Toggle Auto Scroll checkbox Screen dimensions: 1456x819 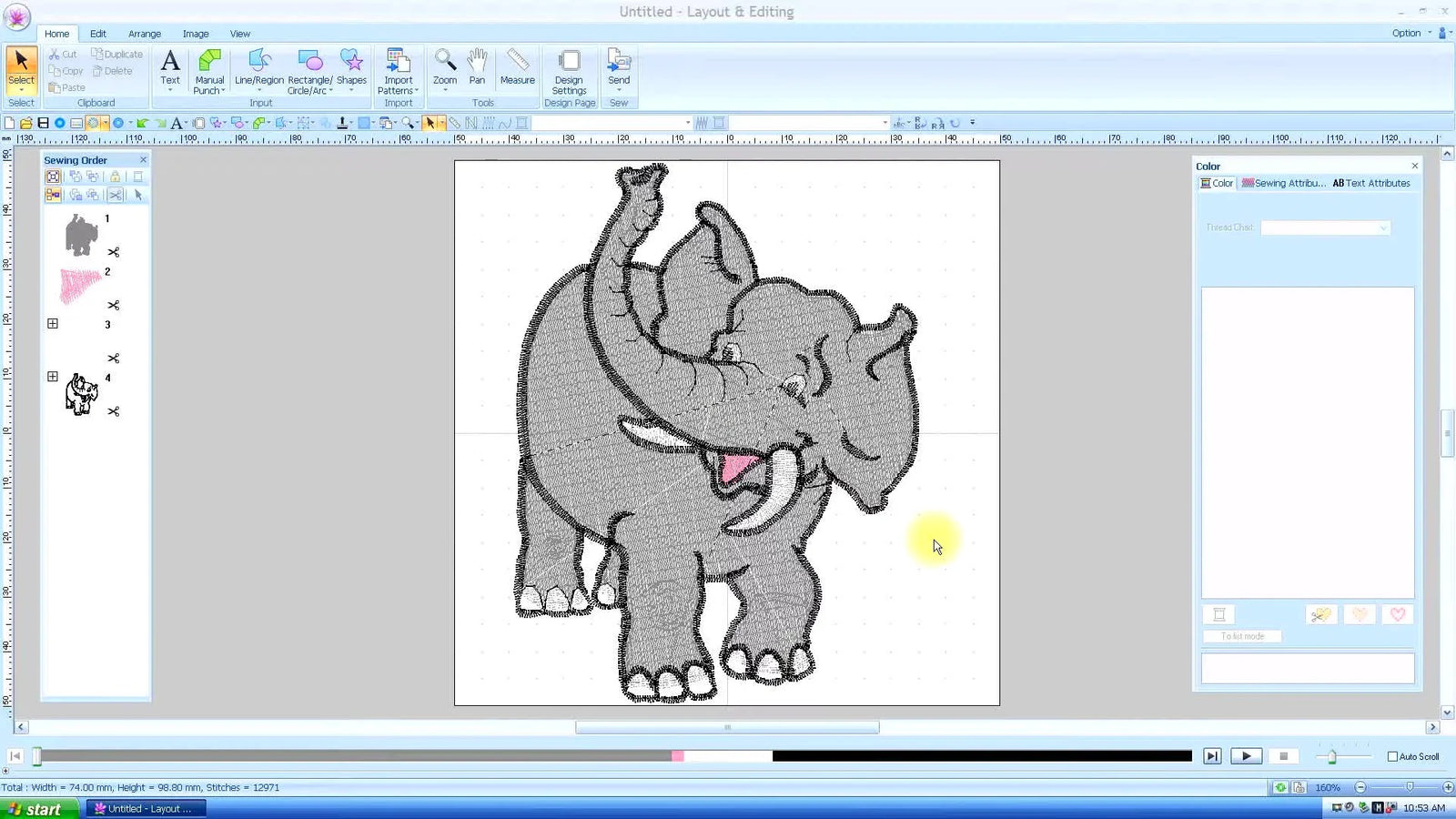[1392, 756]
